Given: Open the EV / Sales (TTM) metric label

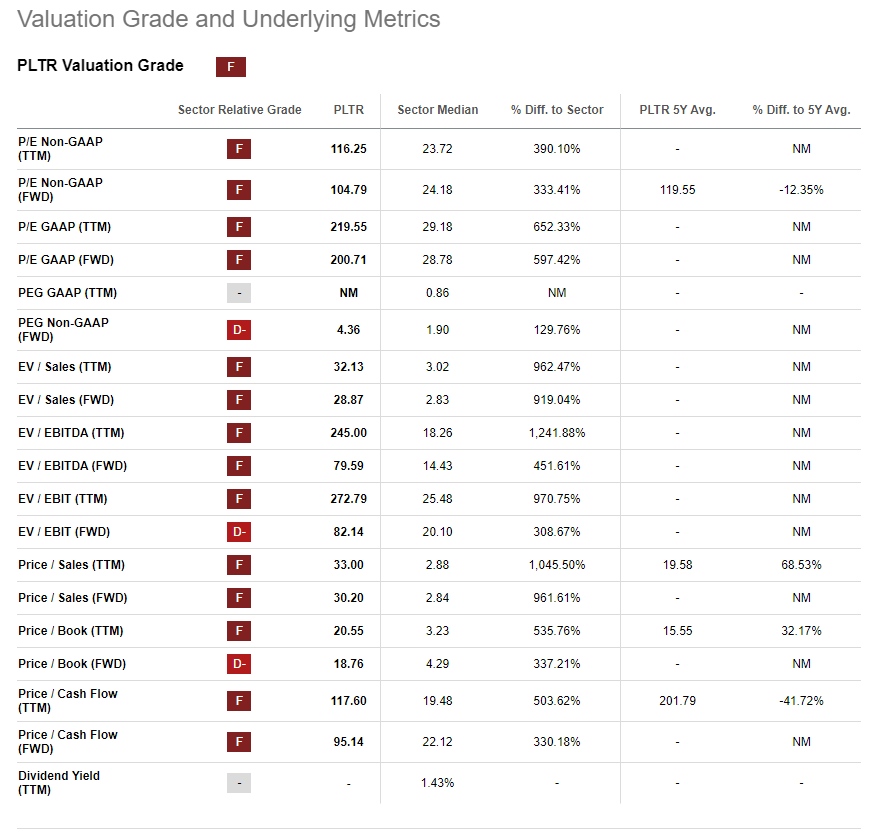Looking at the screenshot, I should 65,367.
